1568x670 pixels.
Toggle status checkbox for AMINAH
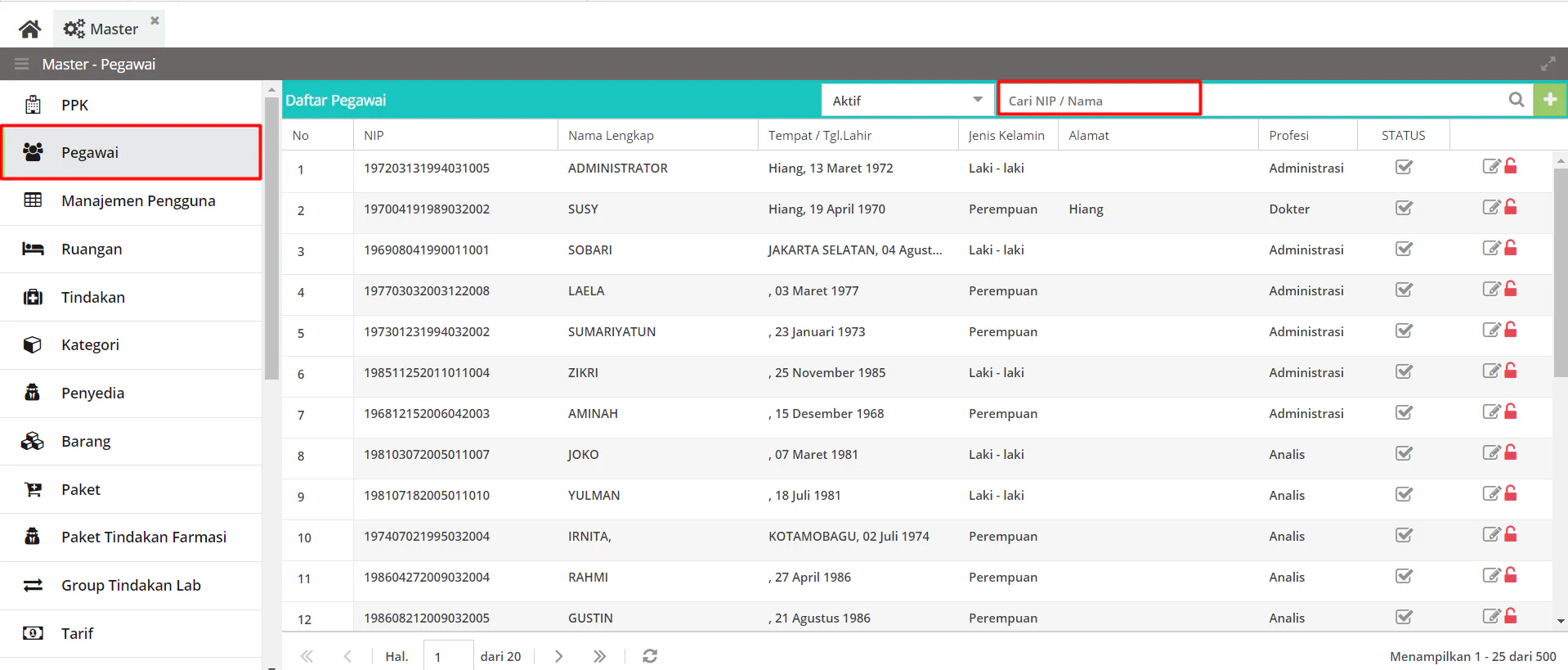click(x=1404, y=412)
